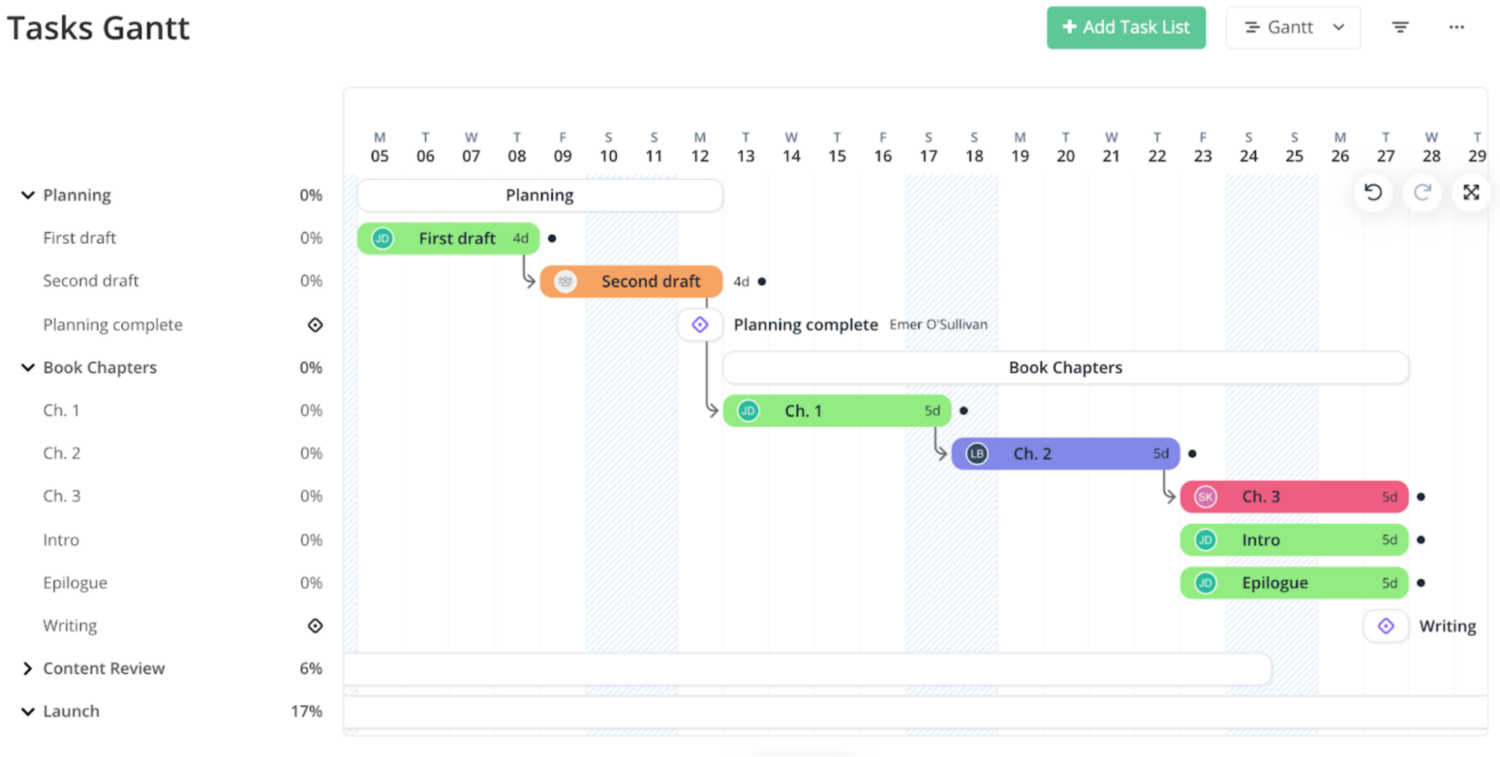The image size is (1500, 757).
Task: Click the Tasks Gantt page title
Action: [x=97, y=27]
